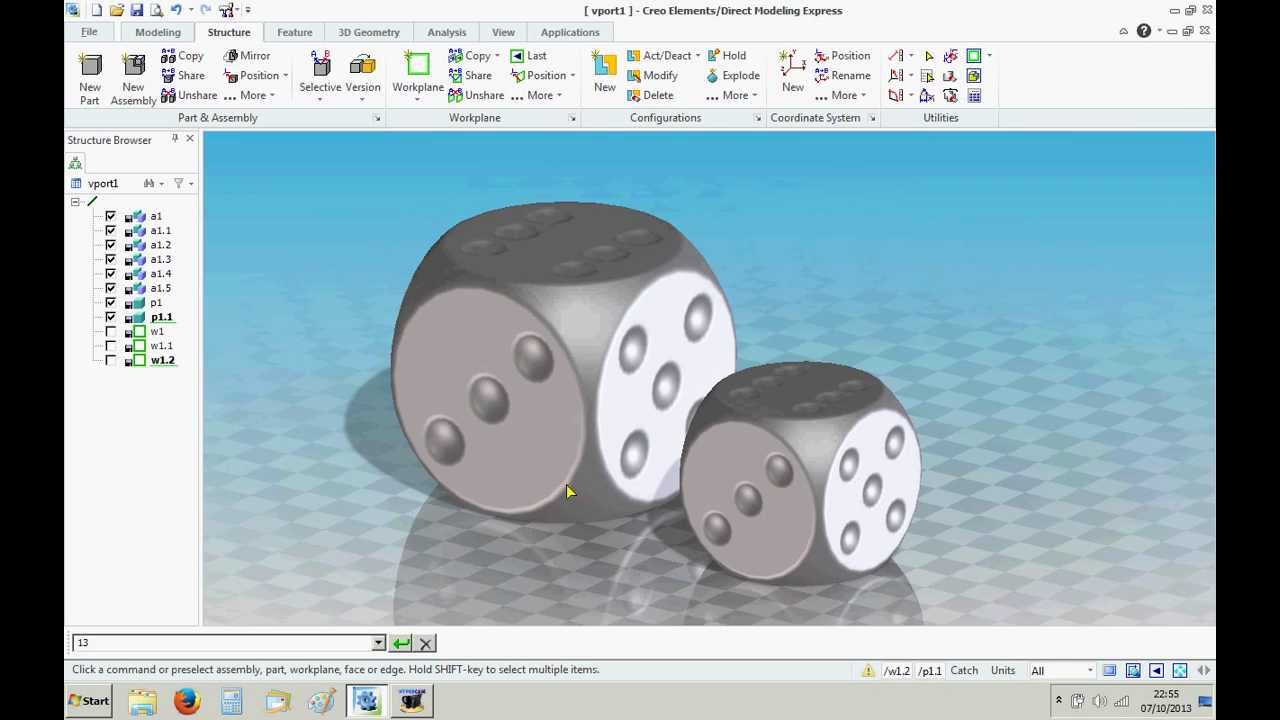Uncheck the a1 assembly checkbox

coord(110,216)
